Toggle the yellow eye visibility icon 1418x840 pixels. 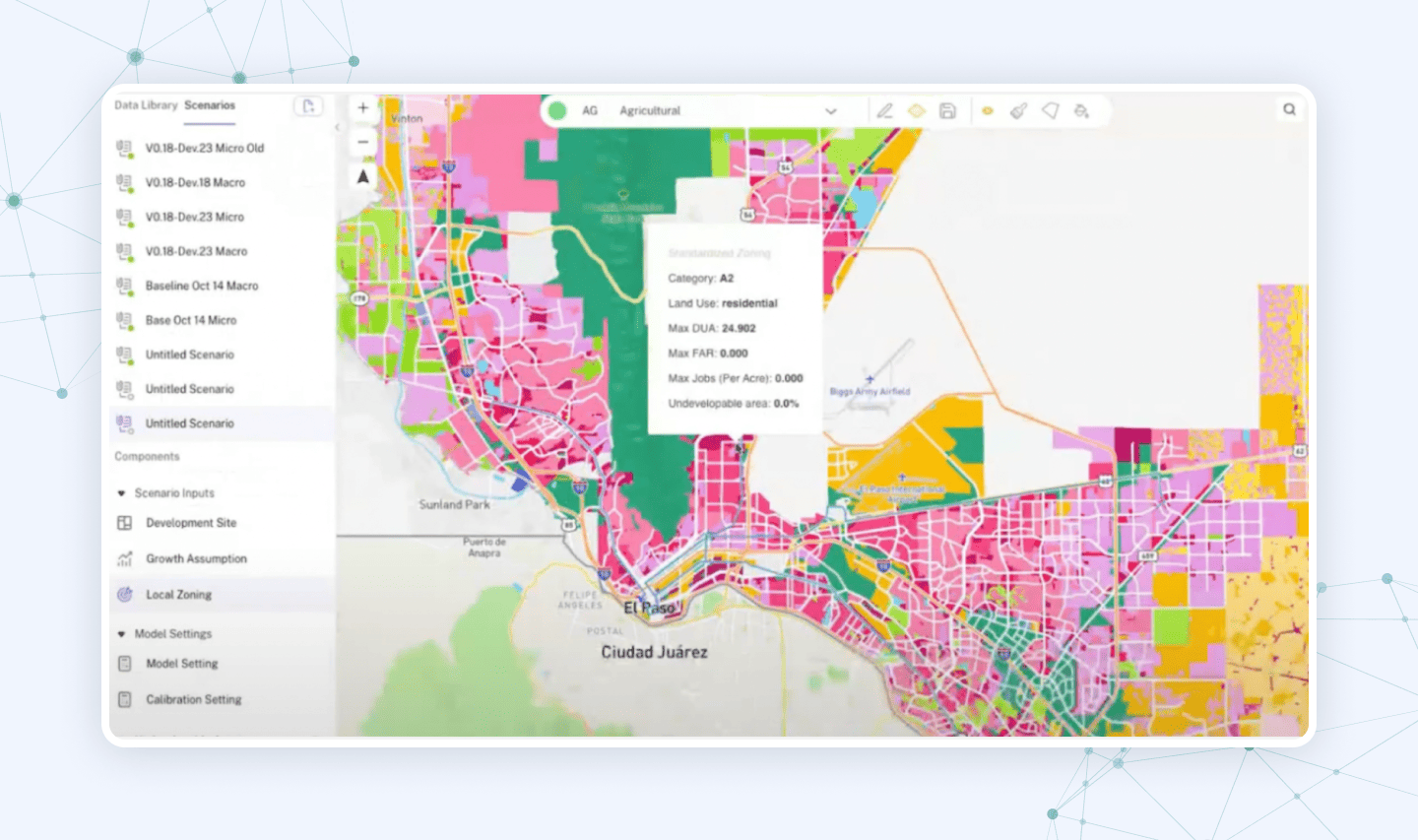[988, 111]
